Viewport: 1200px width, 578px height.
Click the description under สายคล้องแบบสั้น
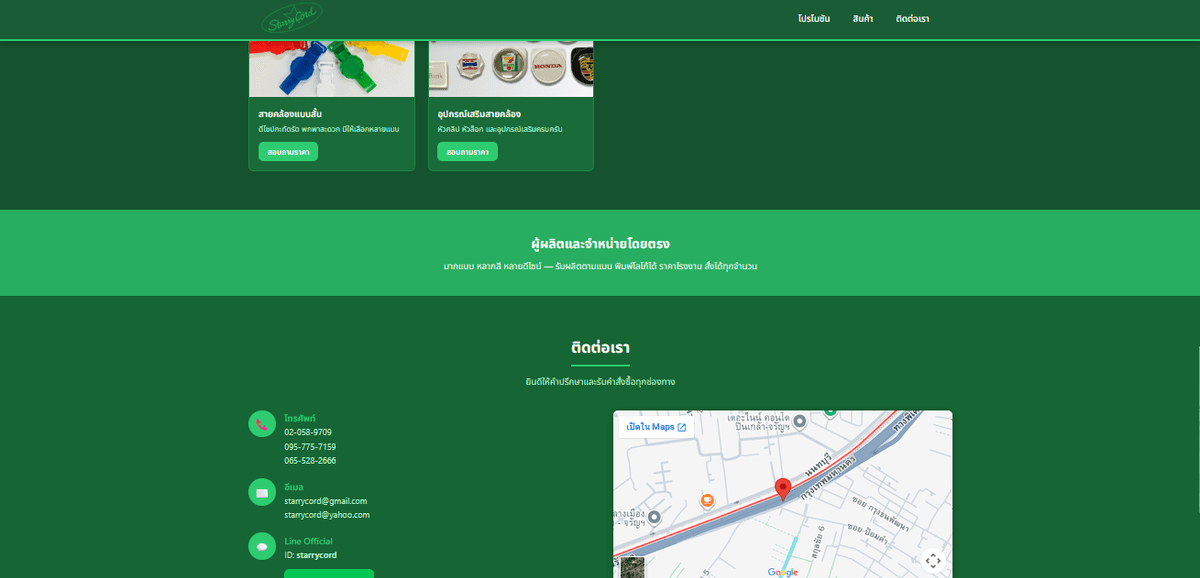tap(329, 130)
